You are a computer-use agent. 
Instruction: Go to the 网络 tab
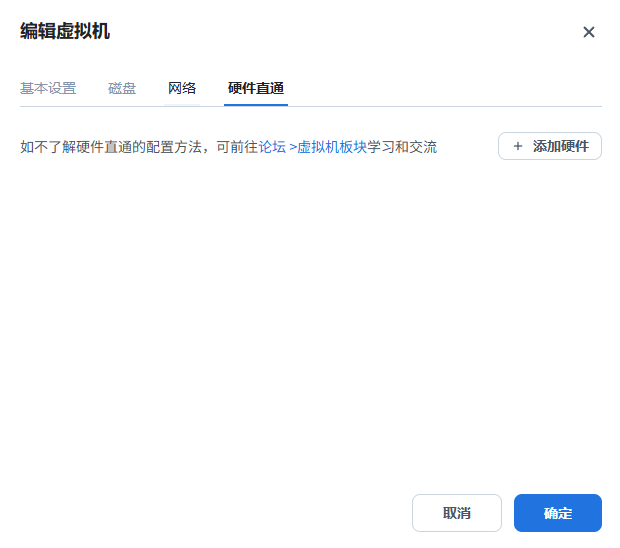point(182,88)
